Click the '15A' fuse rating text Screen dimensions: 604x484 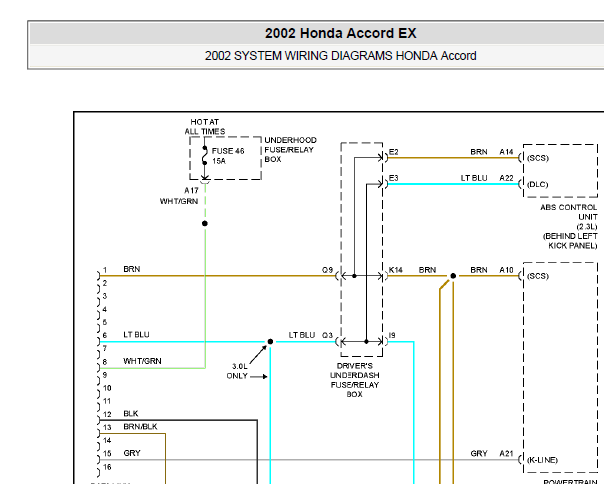coord(219,161)
